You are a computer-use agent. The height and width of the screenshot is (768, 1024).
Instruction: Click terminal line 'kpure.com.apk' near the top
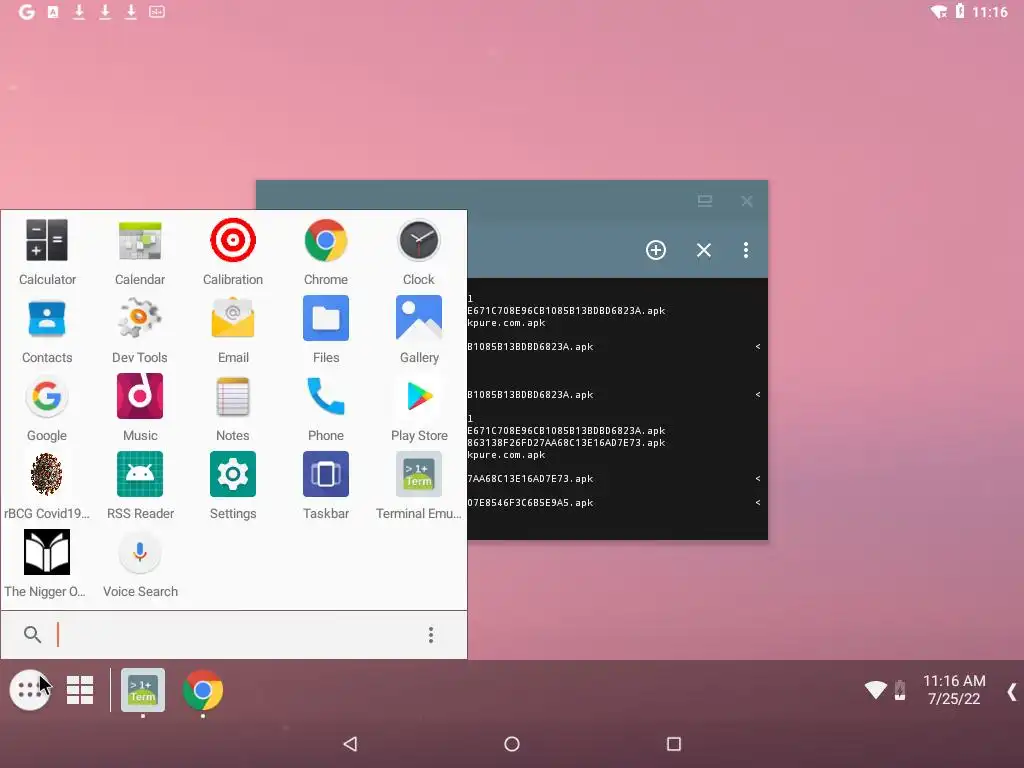(x=506, y=323)
